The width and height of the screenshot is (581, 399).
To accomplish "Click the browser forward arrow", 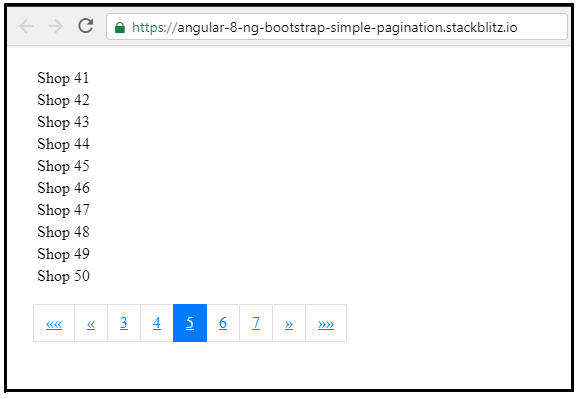I will coord(56,26).
